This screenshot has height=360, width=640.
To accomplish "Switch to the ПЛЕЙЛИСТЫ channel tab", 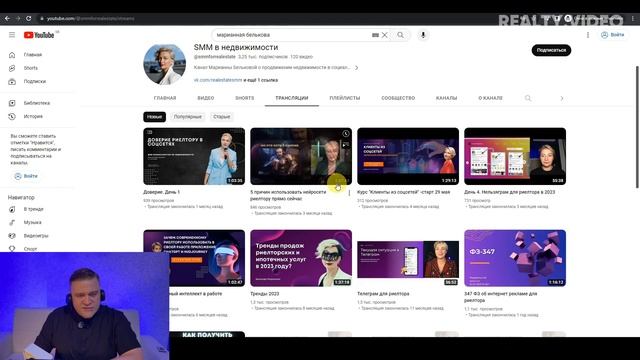I will 345,98.
